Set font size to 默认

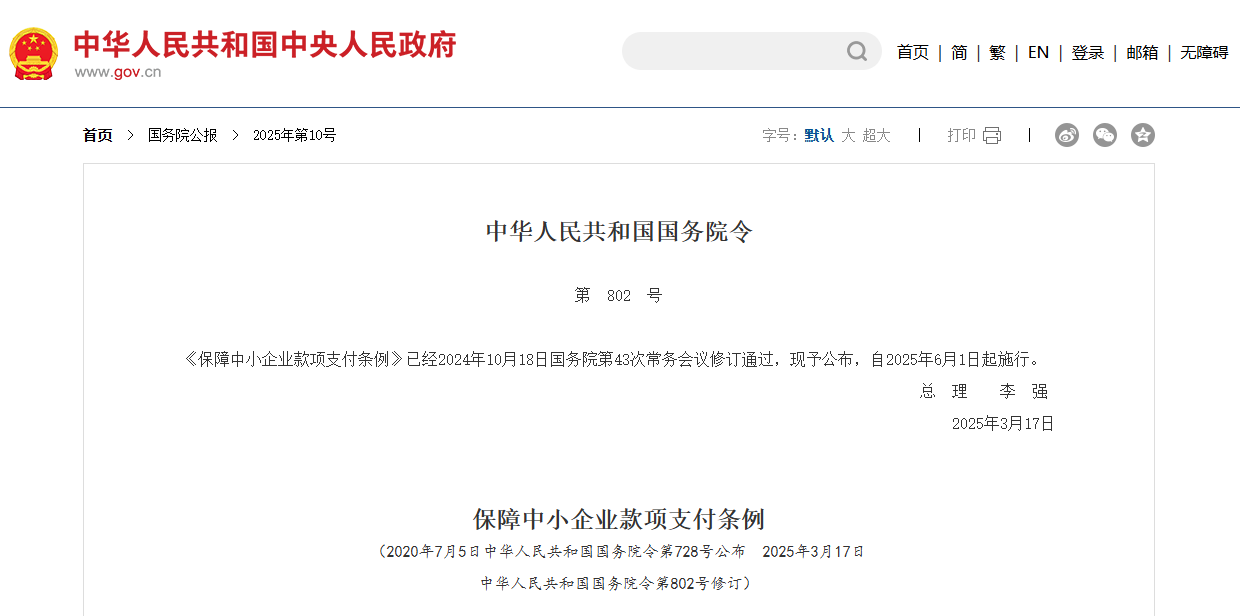(819, 135)
